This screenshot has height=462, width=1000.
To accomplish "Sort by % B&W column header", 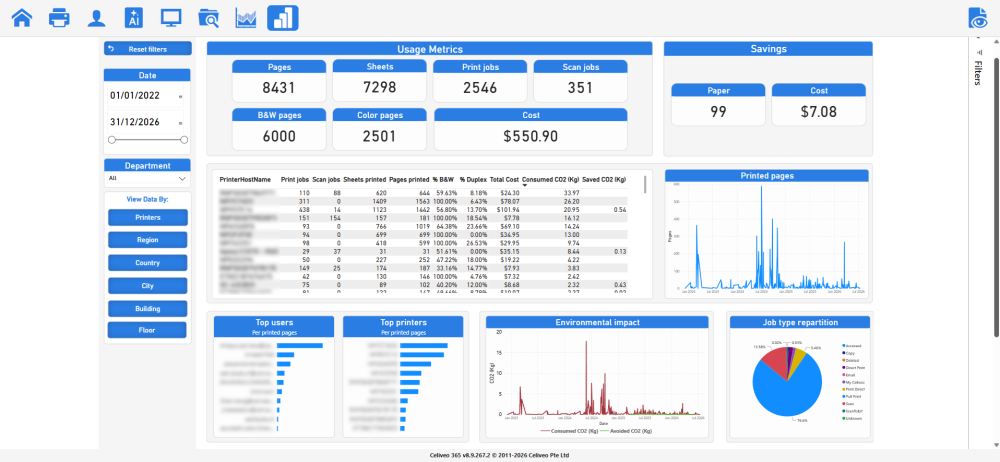I will [443, 180].
